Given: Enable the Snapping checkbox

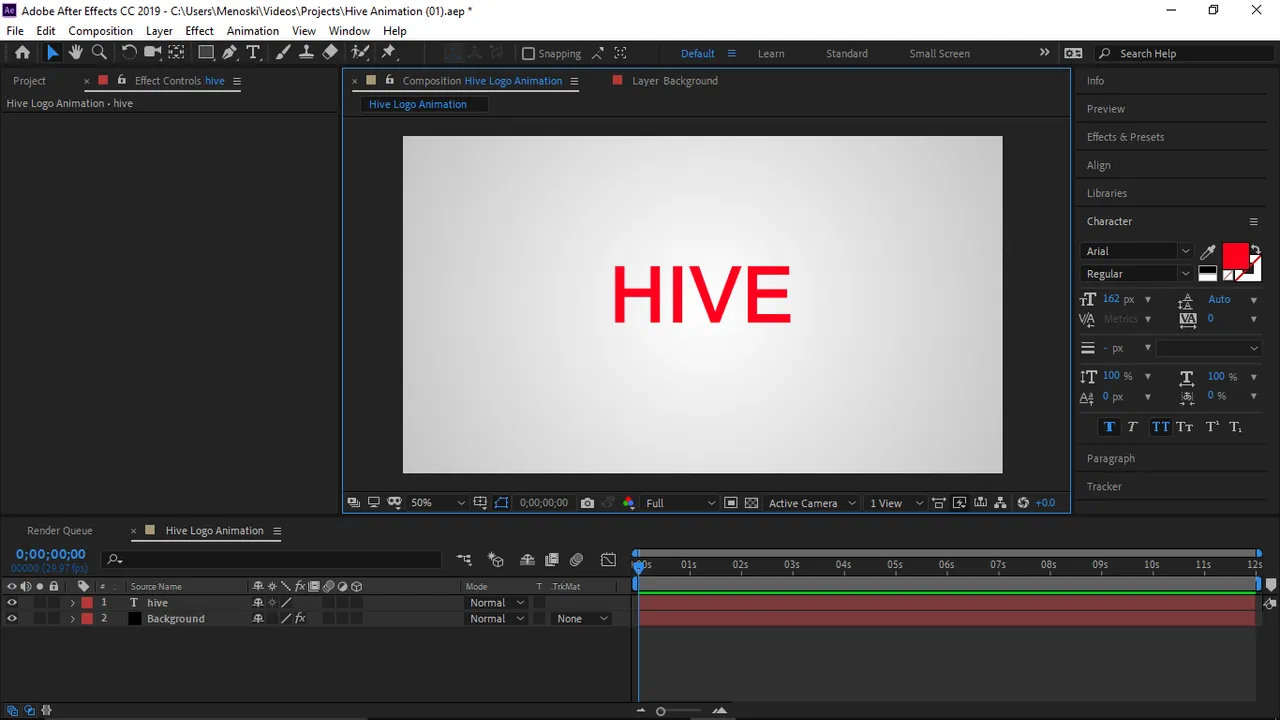Looking at the screenshot, I should point(529,54).
